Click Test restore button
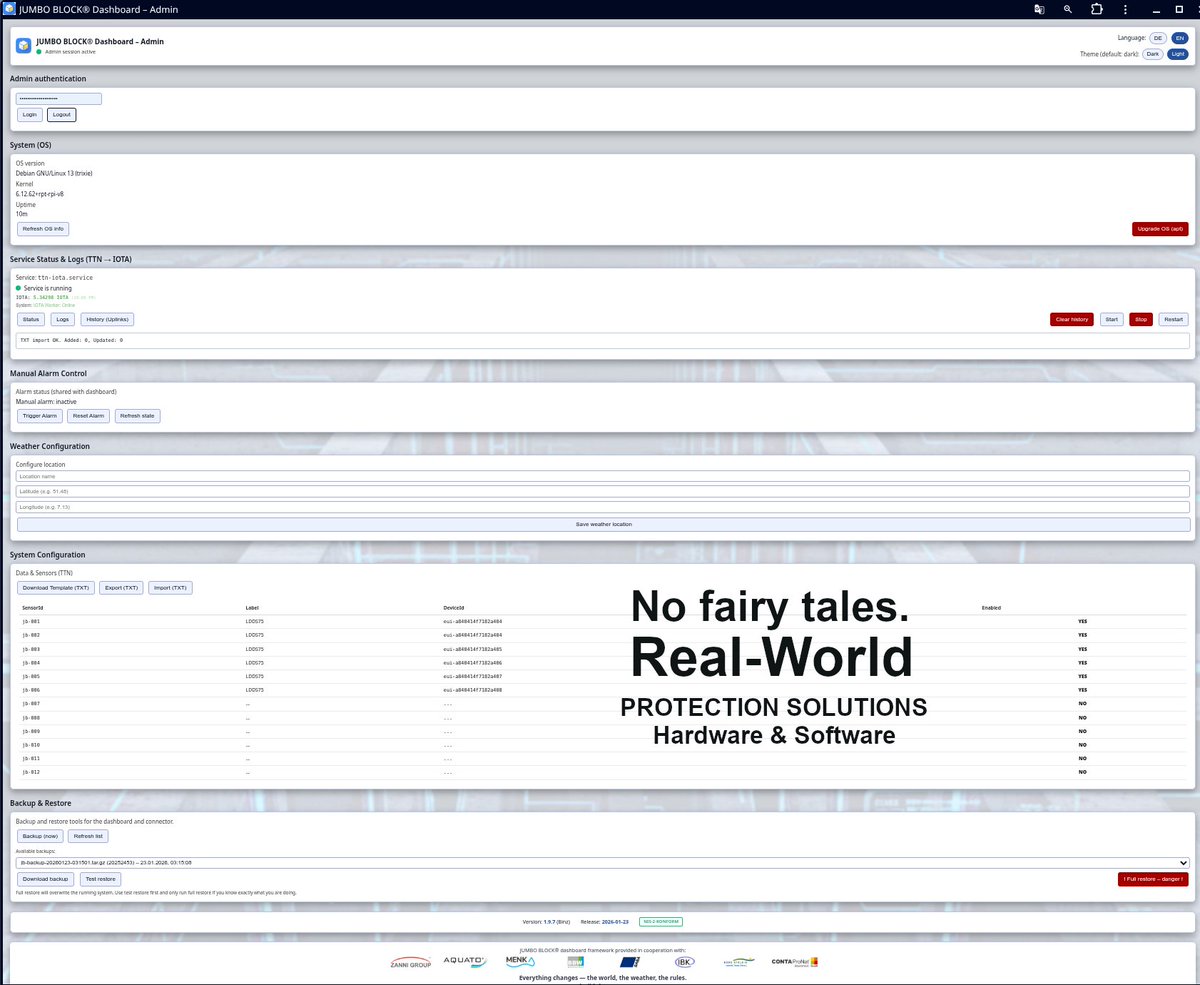This screenshot has width=1200, height=985. point(100,879)
